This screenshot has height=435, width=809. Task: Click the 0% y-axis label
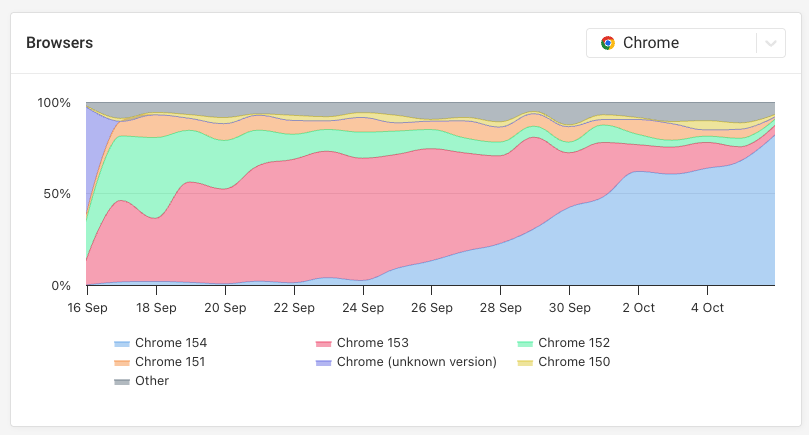[x=61, y=286]
